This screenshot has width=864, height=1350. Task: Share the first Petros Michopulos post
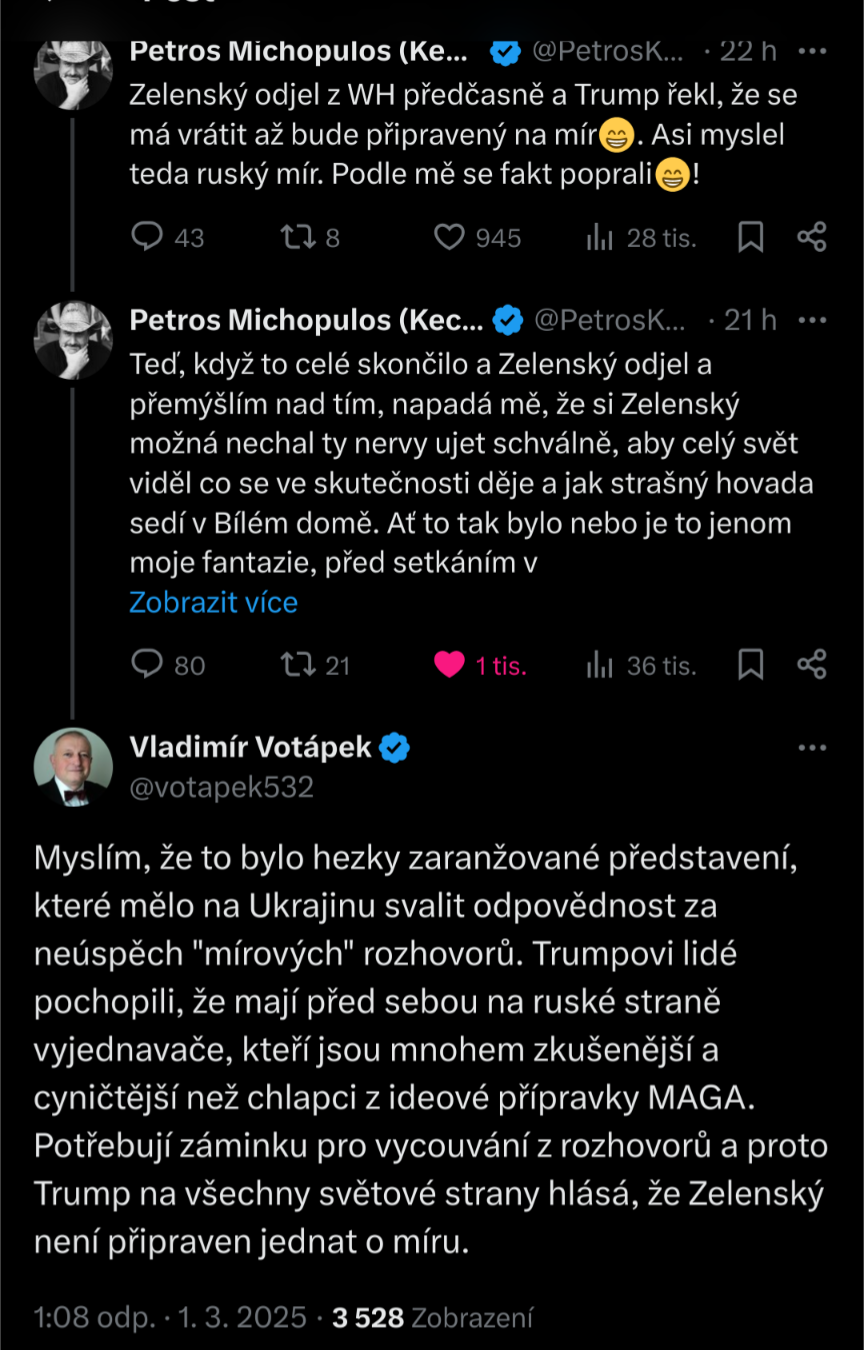[811, 237]
